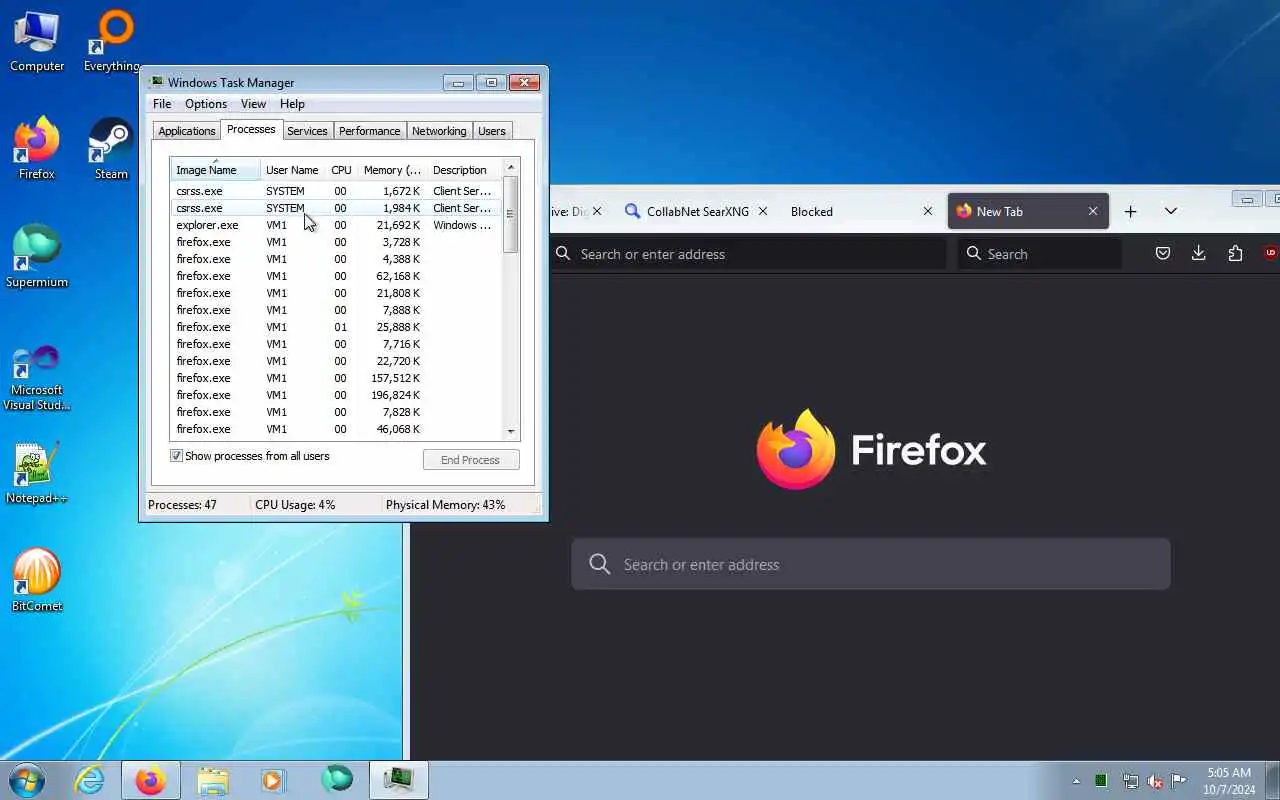Open the View menu in Task Manager
Image resolution: width=1280 pixels, height=800 pixels.
tap(254, 104)
